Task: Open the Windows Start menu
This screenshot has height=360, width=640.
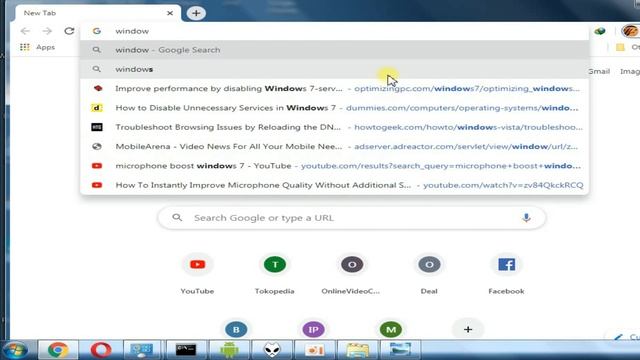Action: 15,350
